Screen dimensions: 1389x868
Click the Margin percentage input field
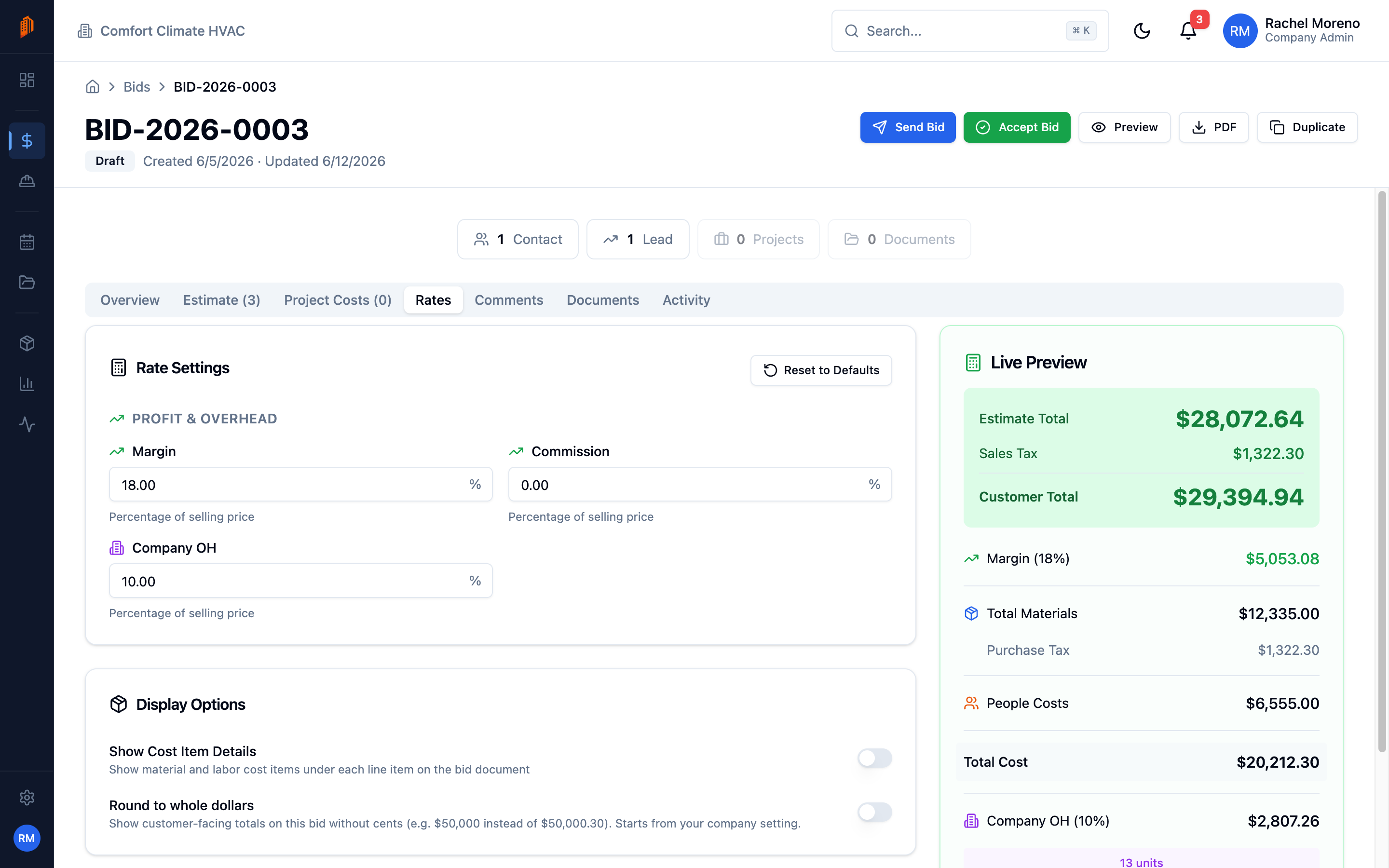click(x=301, y=485)
